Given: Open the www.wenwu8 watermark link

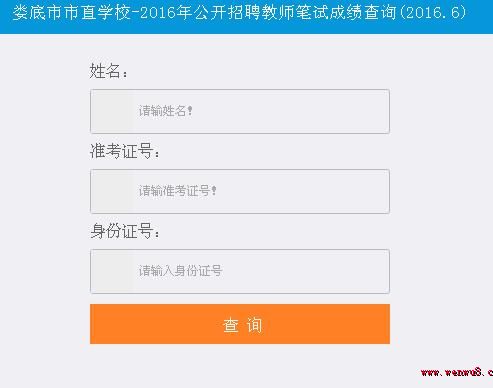Looking at the screenshot, I should point(457,372).
